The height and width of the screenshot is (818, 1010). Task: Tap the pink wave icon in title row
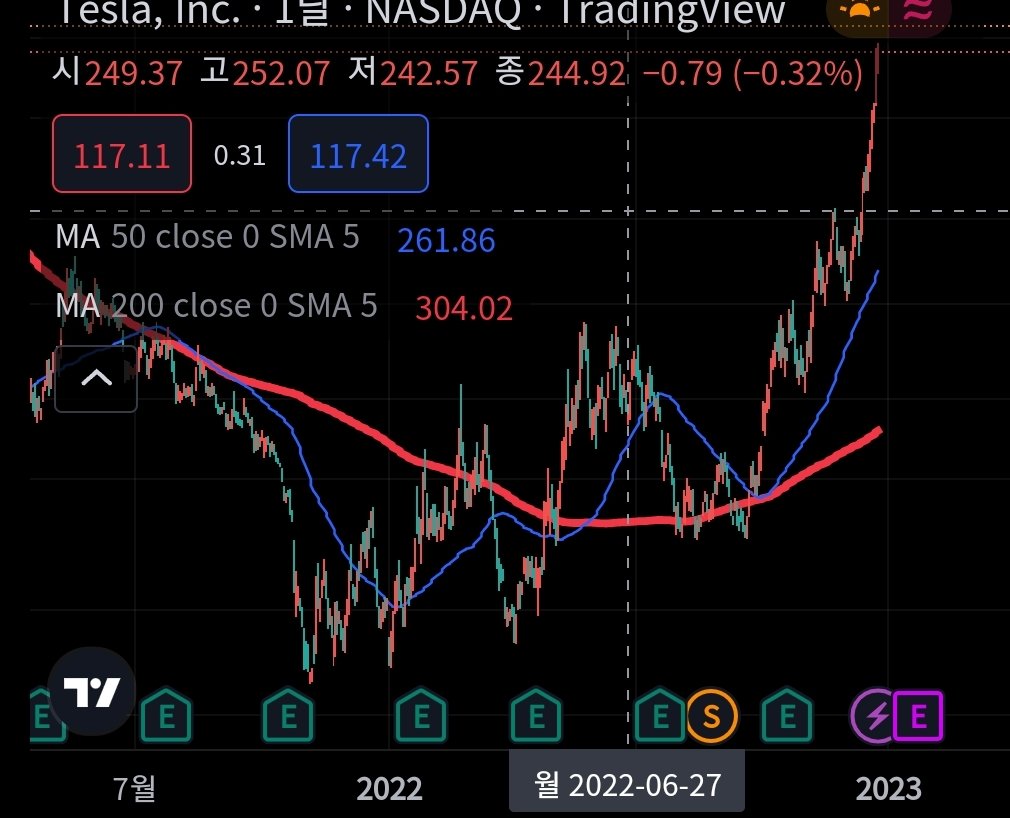click(920, 12)
